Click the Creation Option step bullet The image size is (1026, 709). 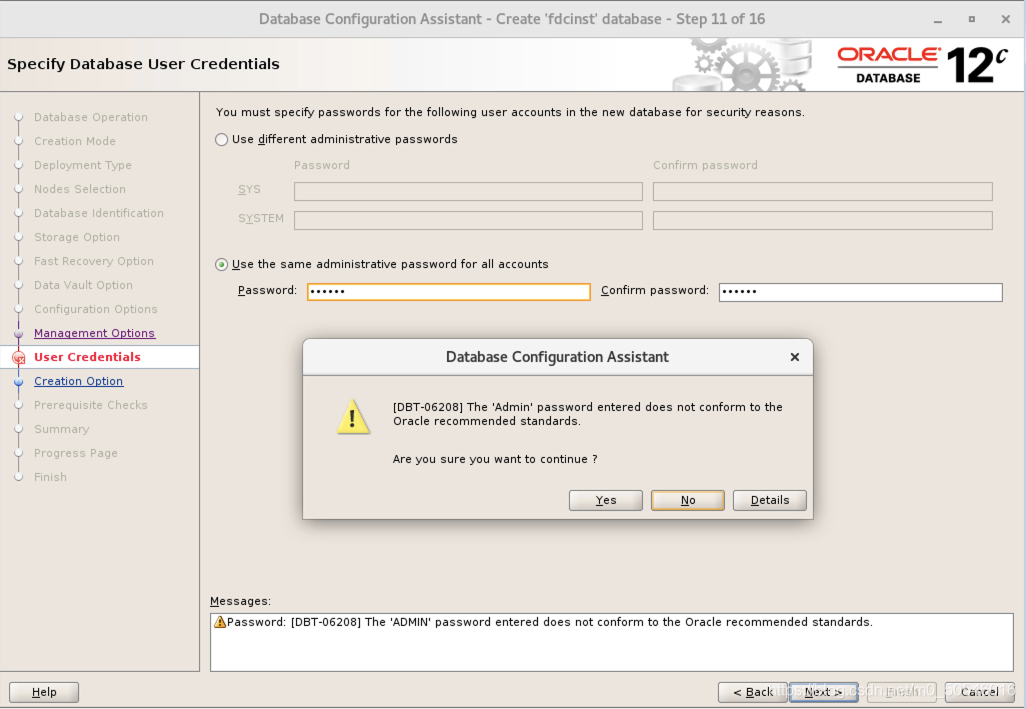[19, 381]
